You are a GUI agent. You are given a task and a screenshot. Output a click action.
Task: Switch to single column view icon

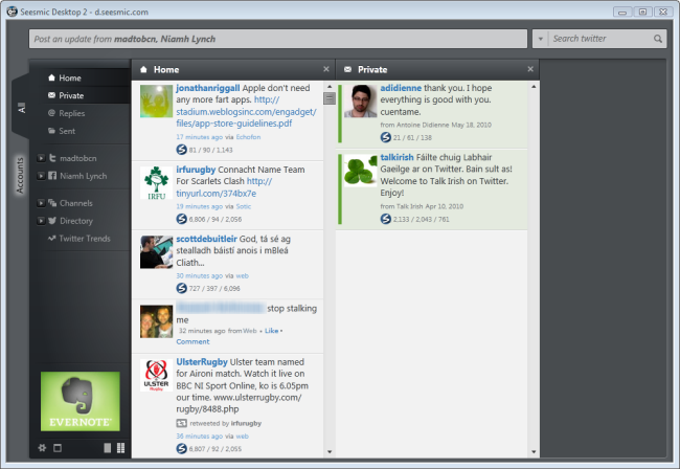click(x=108, y=448)
